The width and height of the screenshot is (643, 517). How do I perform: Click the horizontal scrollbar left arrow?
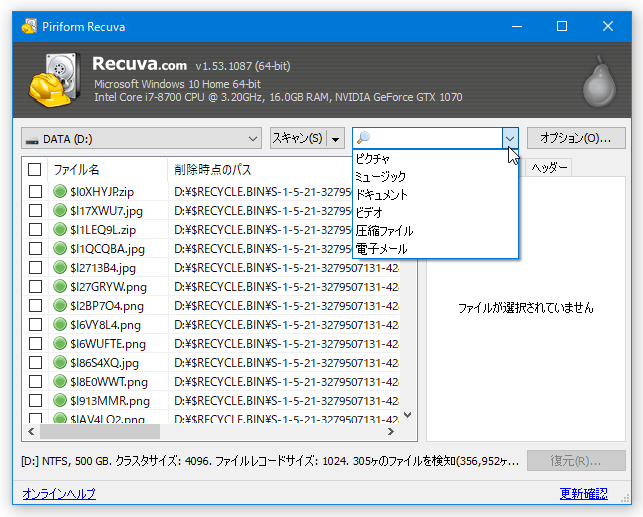(31, 431)
